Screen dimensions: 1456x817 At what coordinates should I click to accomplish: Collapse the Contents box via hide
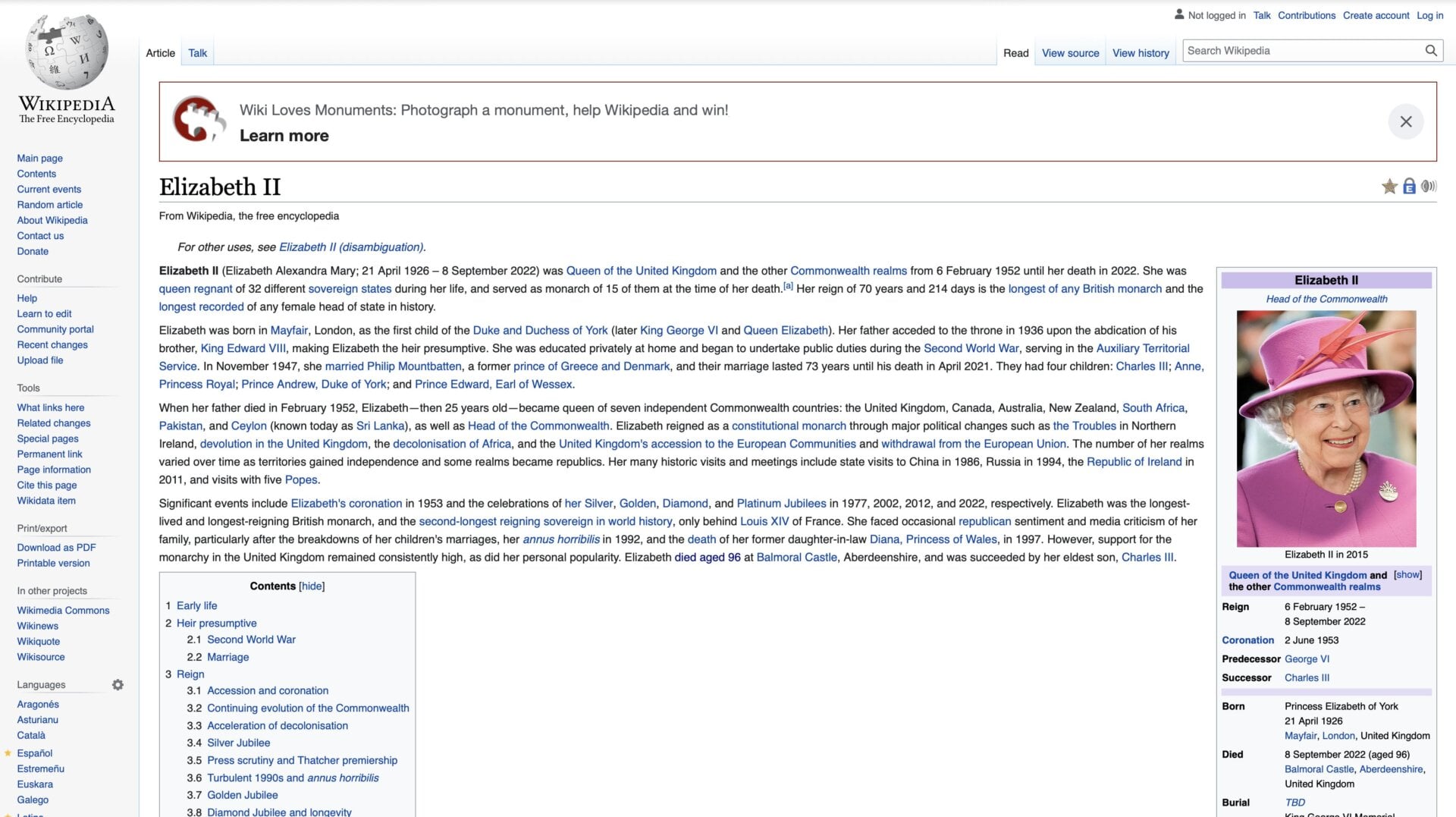[312, 586]
